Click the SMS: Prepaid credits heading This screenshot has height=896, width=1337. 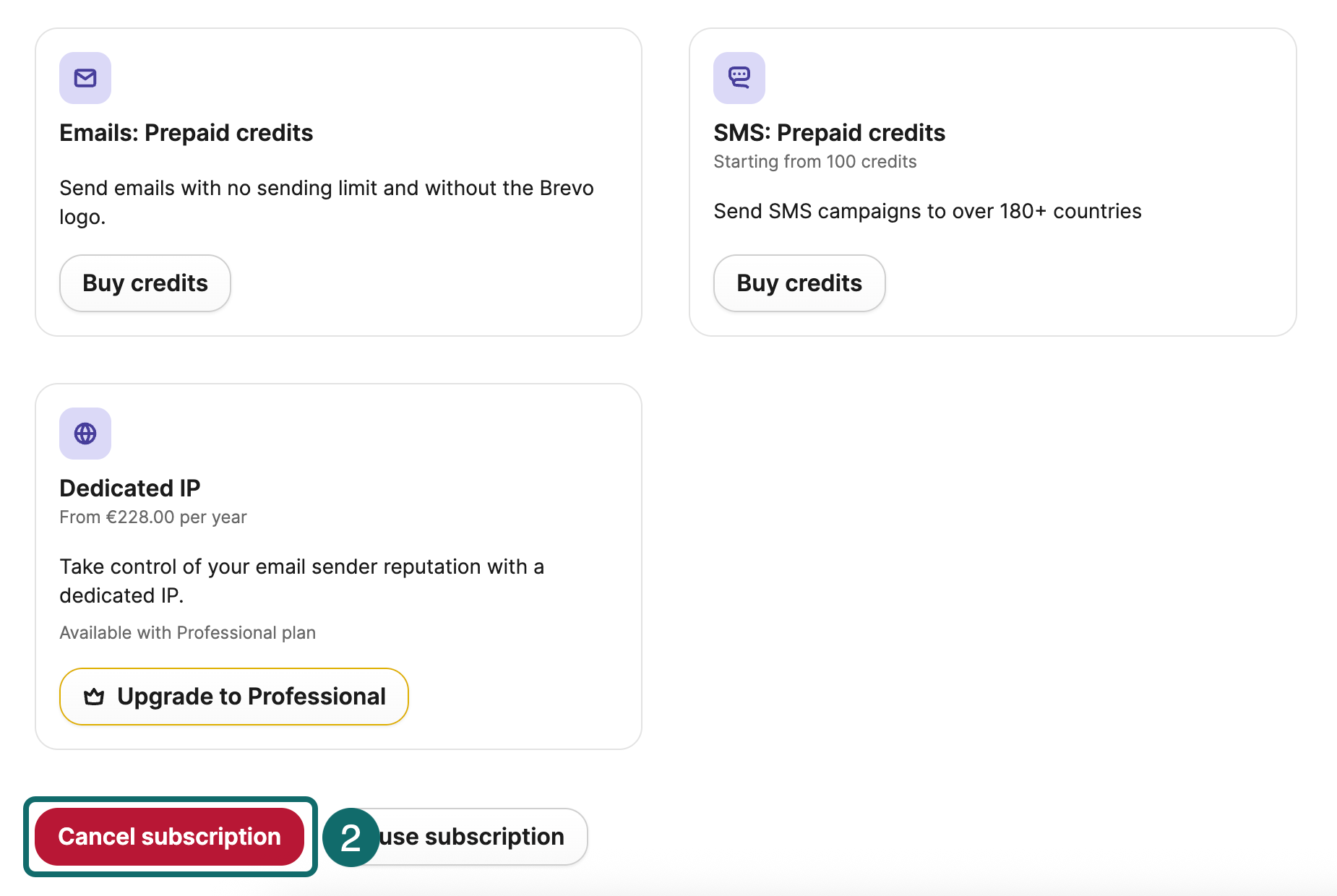tap(829, 133)
